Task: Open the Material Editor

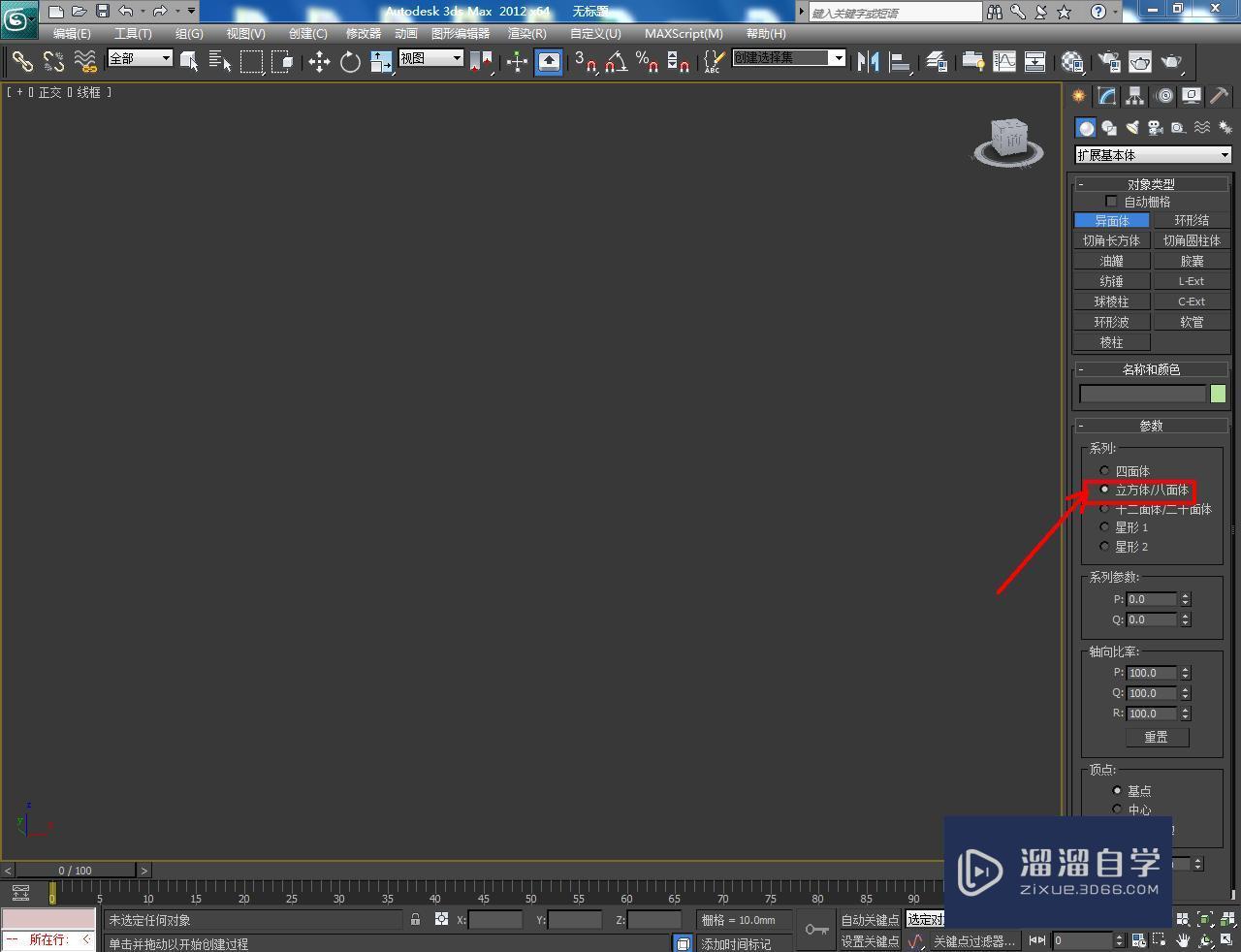Action: click(1071, 61)
